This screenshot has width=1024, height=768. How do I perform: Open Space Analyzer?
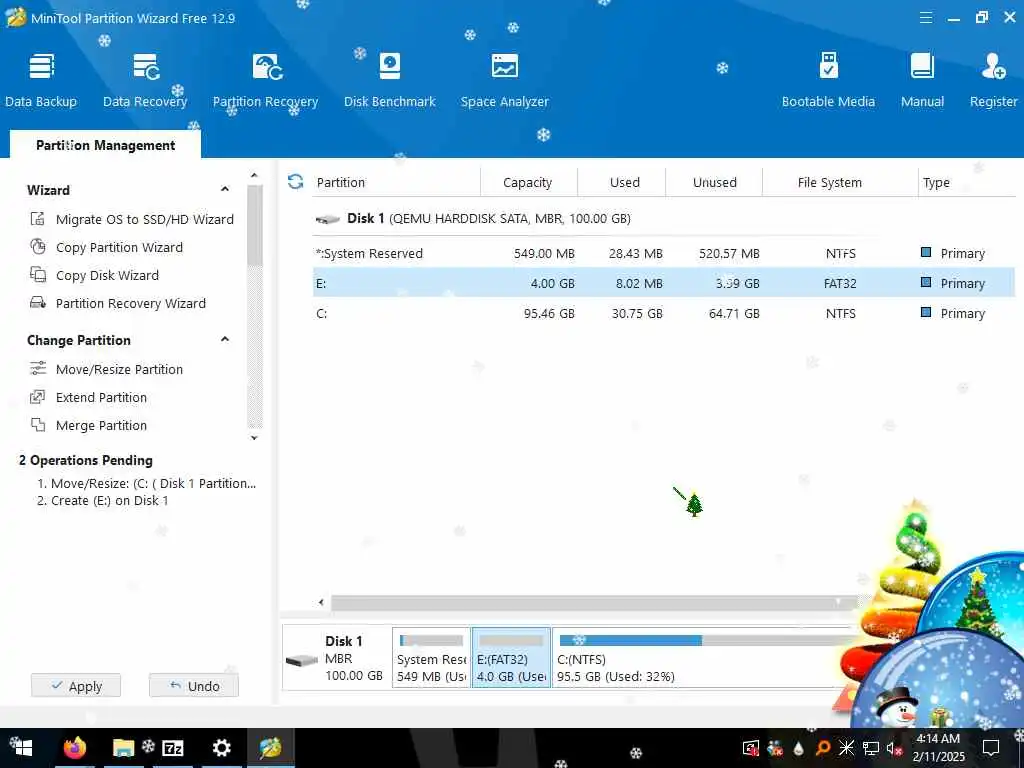[x=504, y=80]
